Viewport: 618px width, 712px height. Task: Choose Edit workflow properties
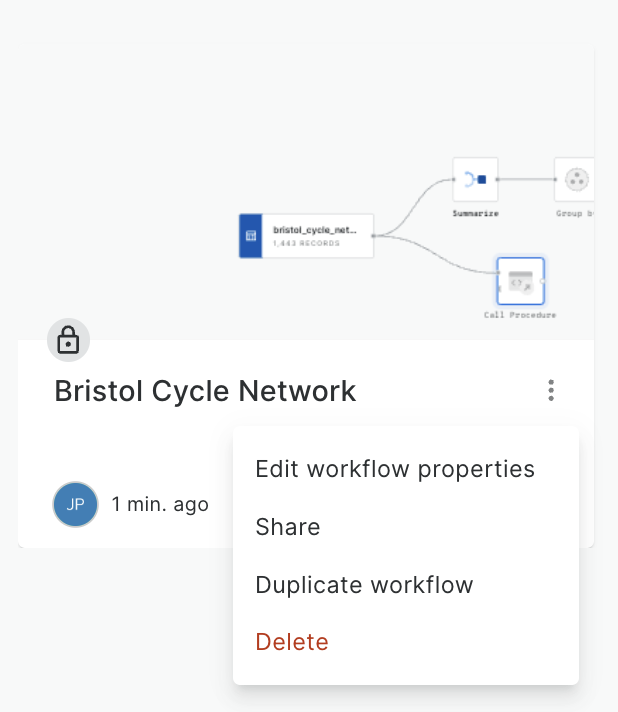[395, 469]
